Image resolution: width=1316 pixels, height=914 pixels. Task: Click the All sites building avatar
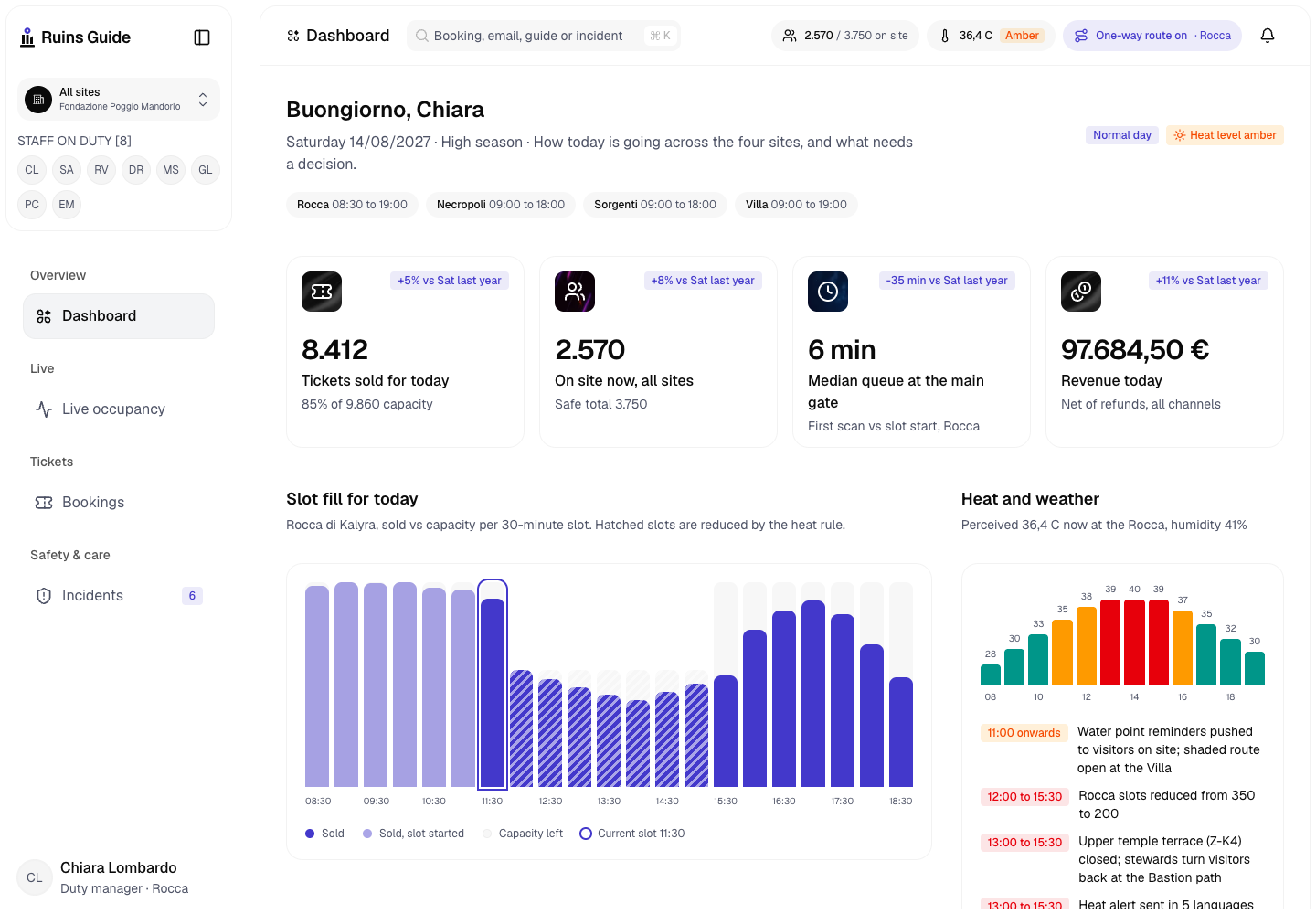click(38, 99)
